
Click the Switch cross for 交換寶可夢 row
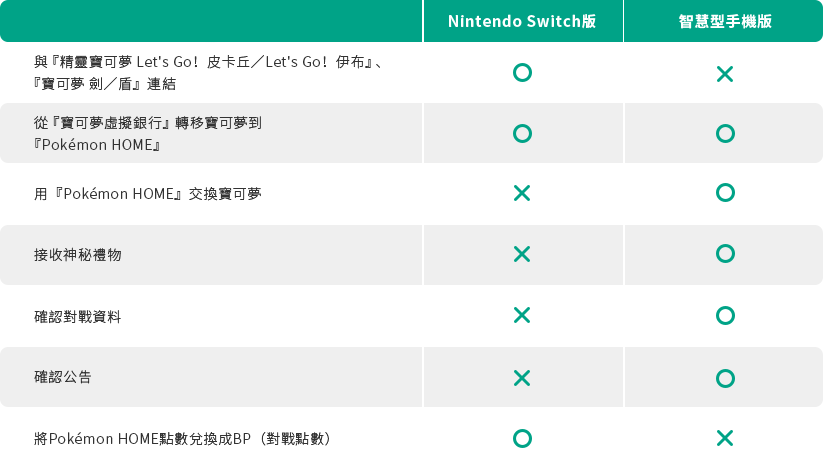tap(521, 193)
